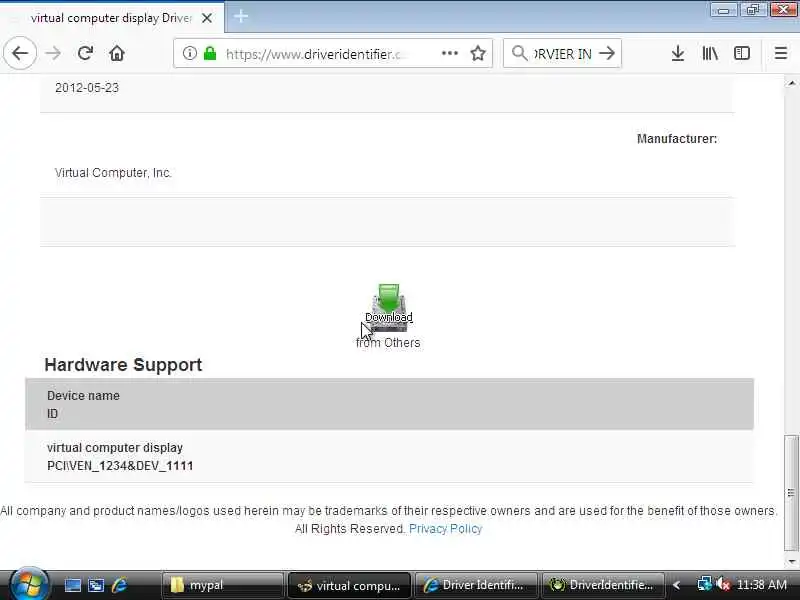Click into the search box
Viewport: 800px width, 600px height.
(x=562, y=54)
